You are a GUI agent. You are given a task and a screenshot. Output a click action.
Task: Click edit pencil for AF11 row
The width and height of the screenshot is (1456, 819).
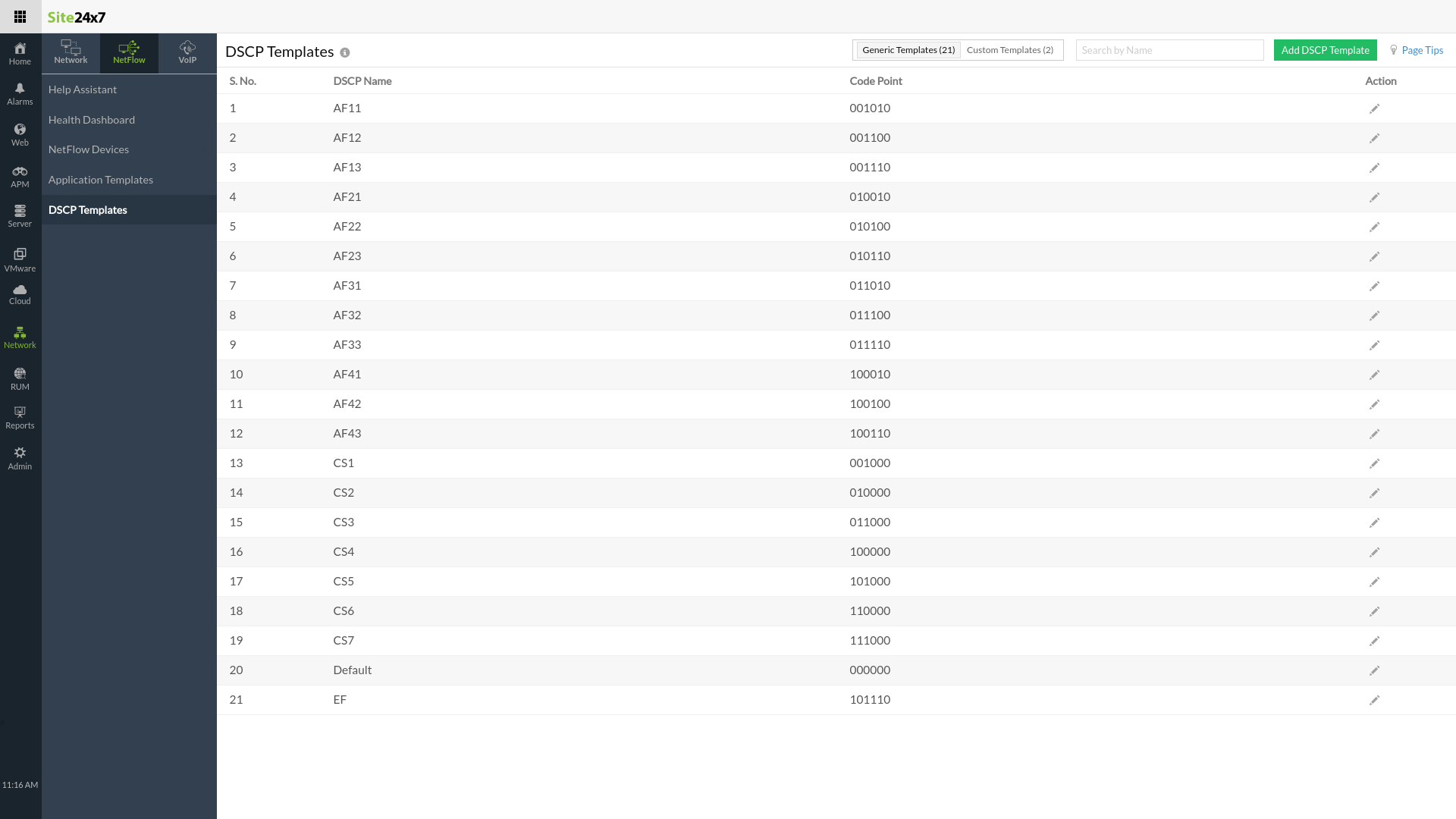point(1374,108)
